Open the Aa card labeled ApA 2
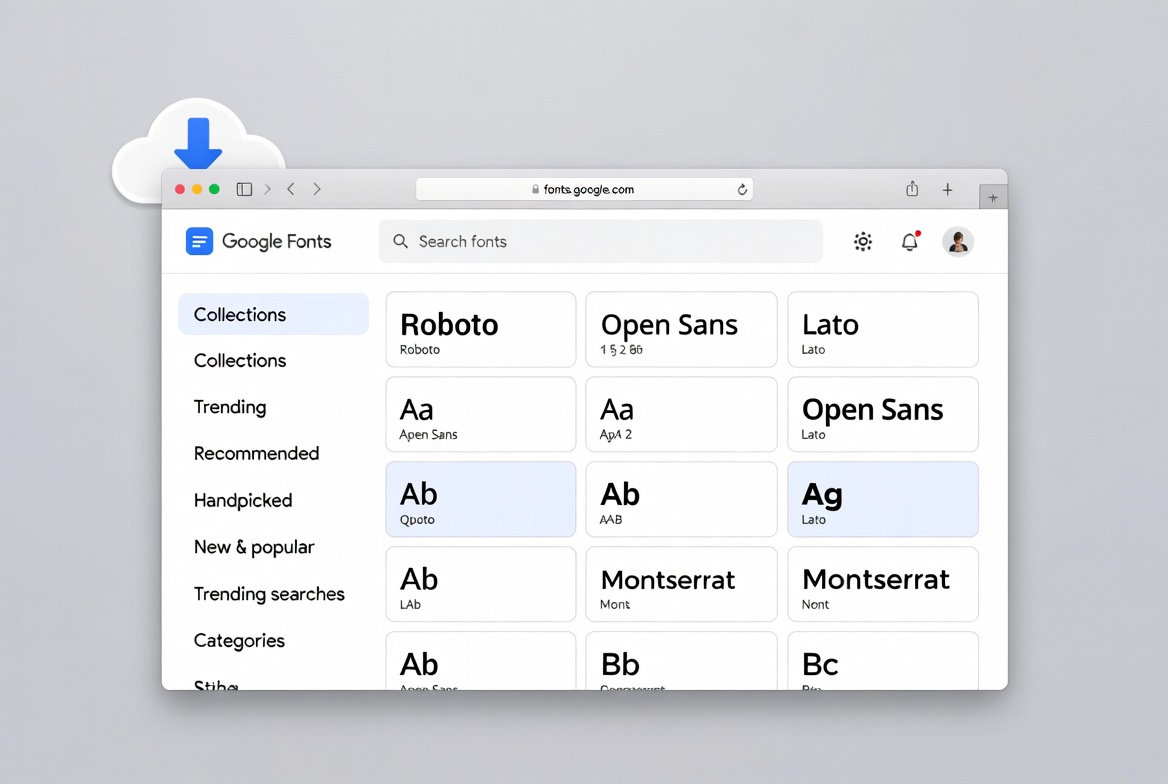The image size is (1168, 784). (x=681, y=414)
